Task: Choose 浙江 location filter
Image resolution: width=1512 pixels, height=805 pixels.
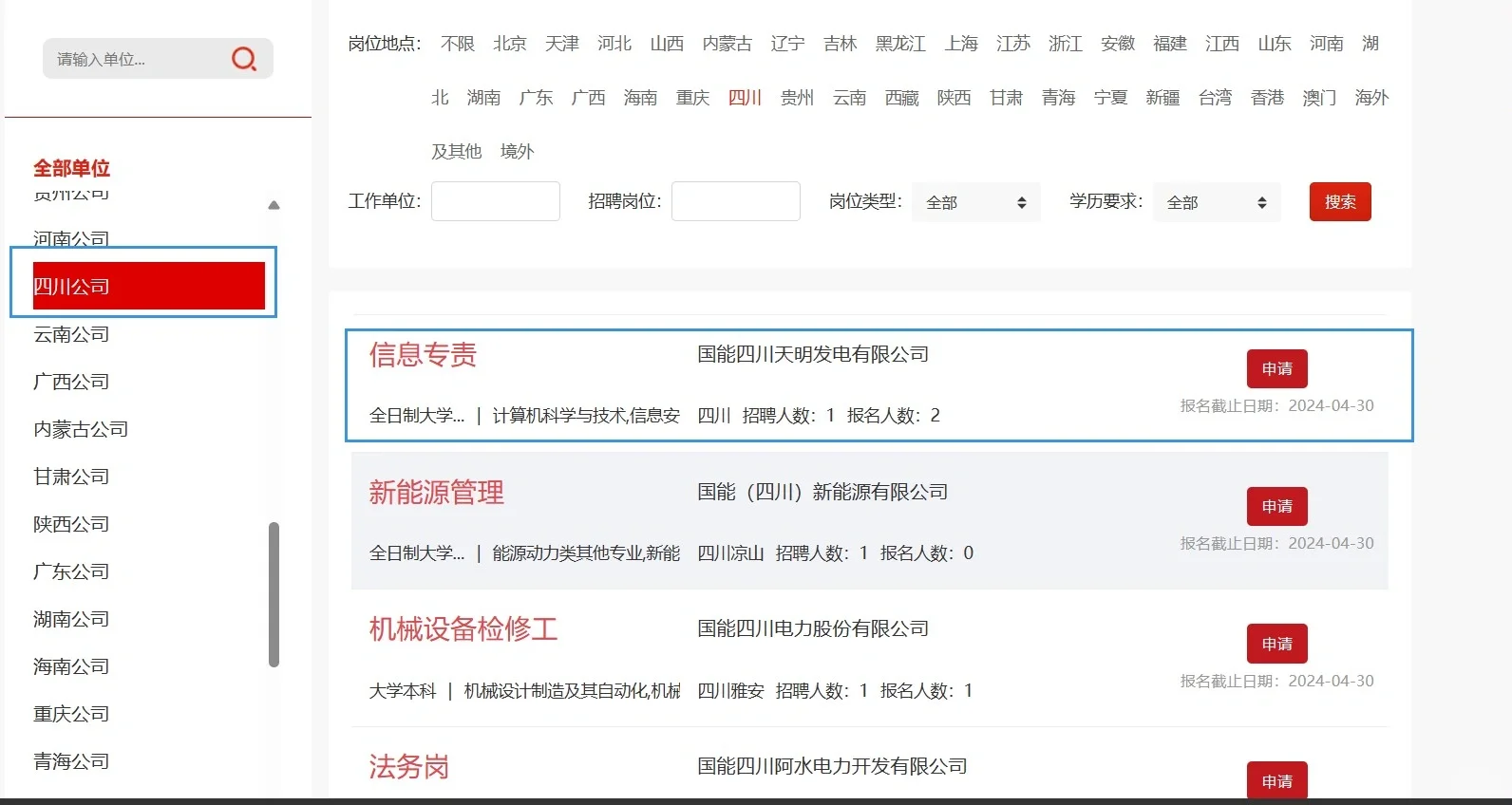Action: (1066, 44)
